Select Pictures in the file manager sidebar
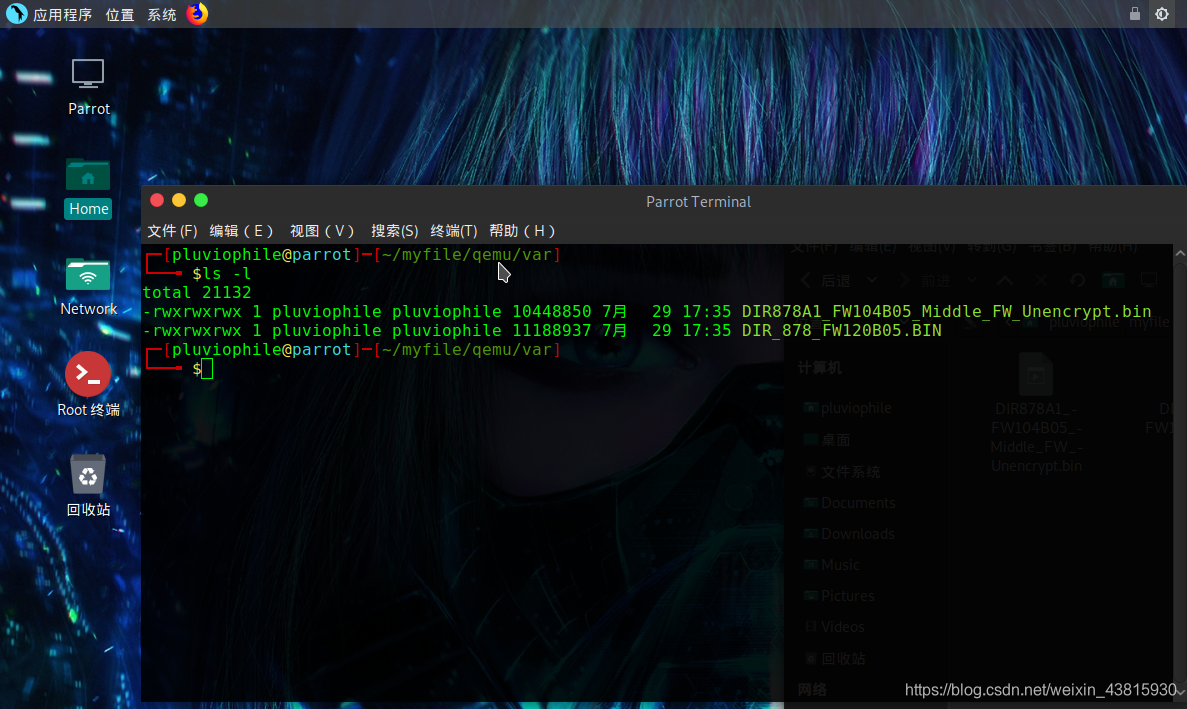The height and width of the screenshot is (709, 1187). (839, 596)
